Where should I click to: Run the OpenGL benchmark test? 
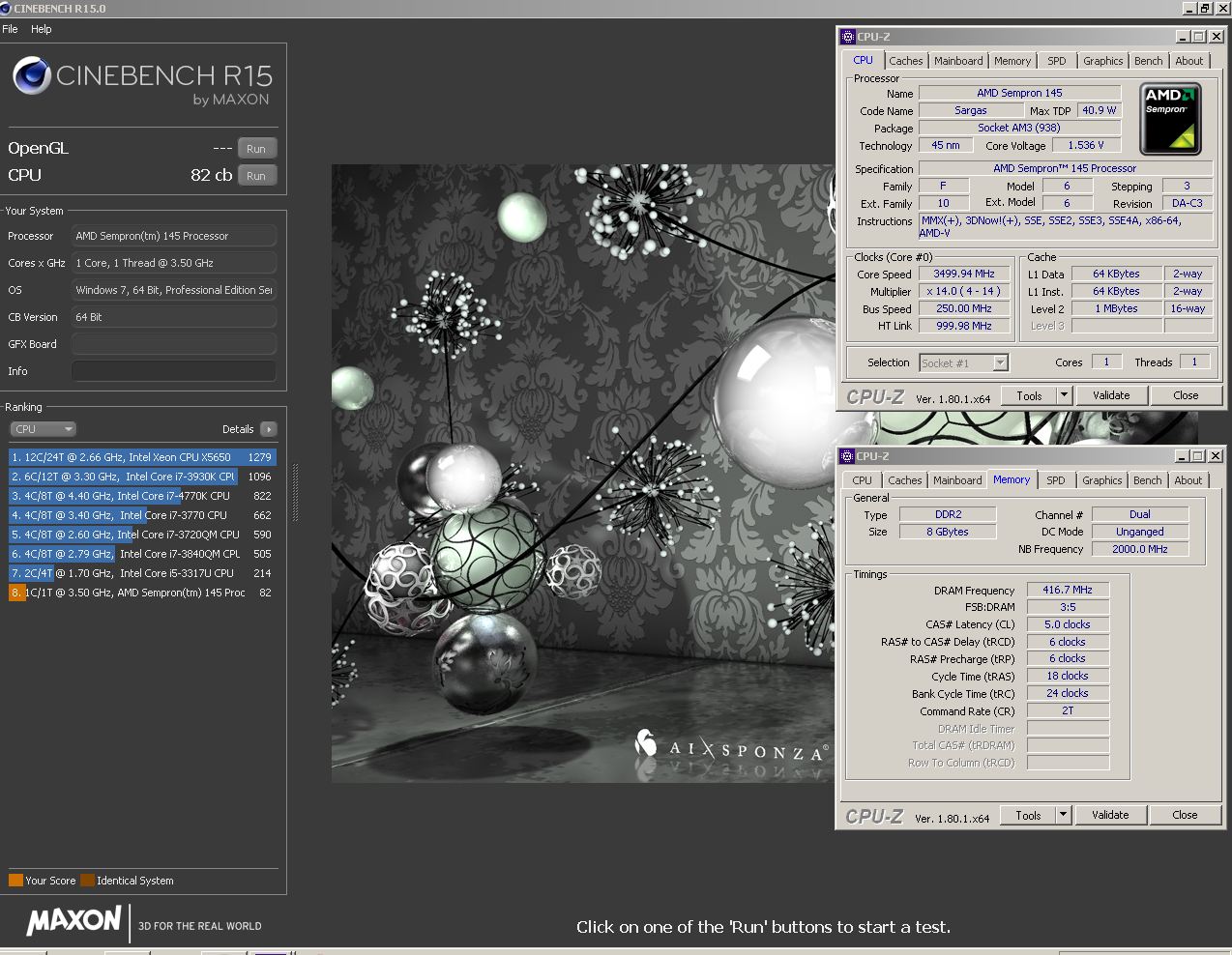point(256,149)
